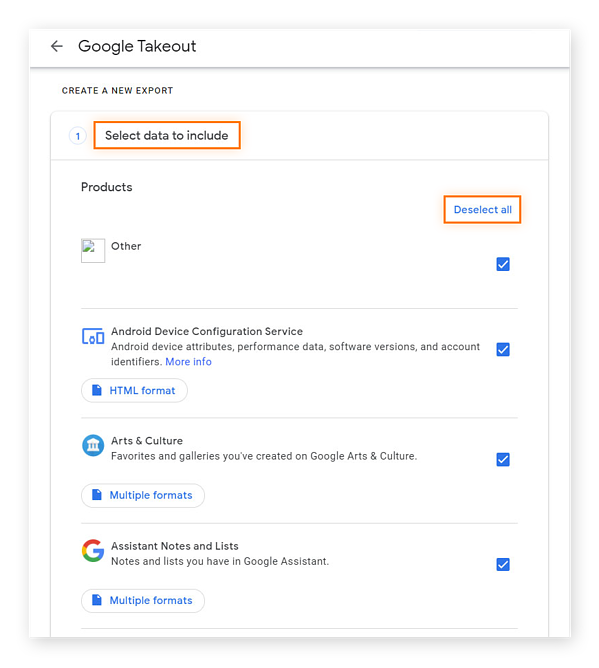
Task: Open Multiple formats for Arts & Culture
Action: point(143,495)
